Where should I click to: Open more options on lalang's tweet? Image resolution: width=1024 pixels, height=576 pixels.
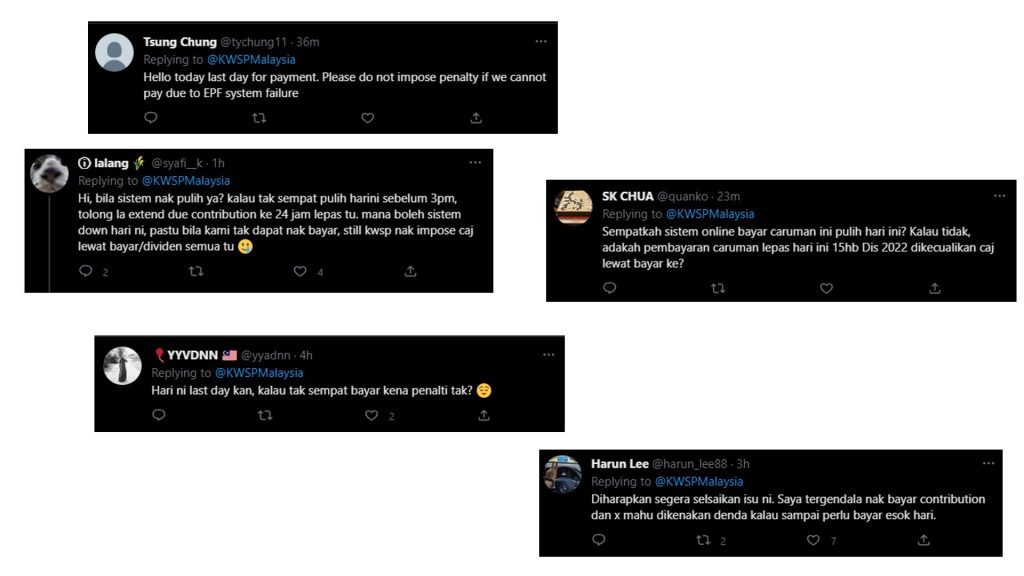coord(475,163)
